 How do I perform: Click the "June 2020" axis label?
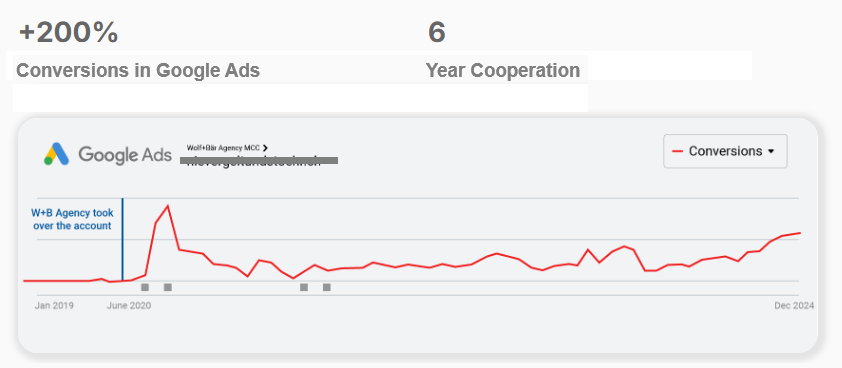129,306
